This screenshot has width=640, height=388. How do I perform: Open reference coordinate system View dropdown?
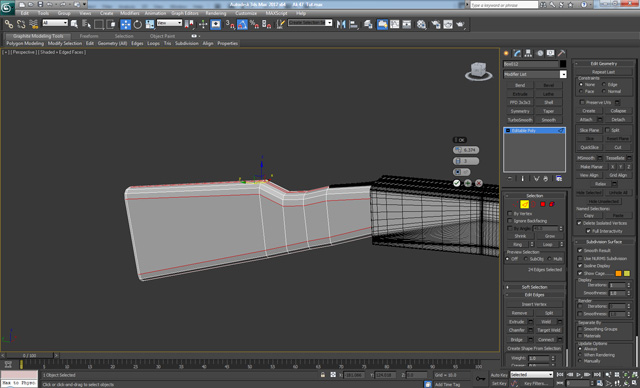point(169,23)
